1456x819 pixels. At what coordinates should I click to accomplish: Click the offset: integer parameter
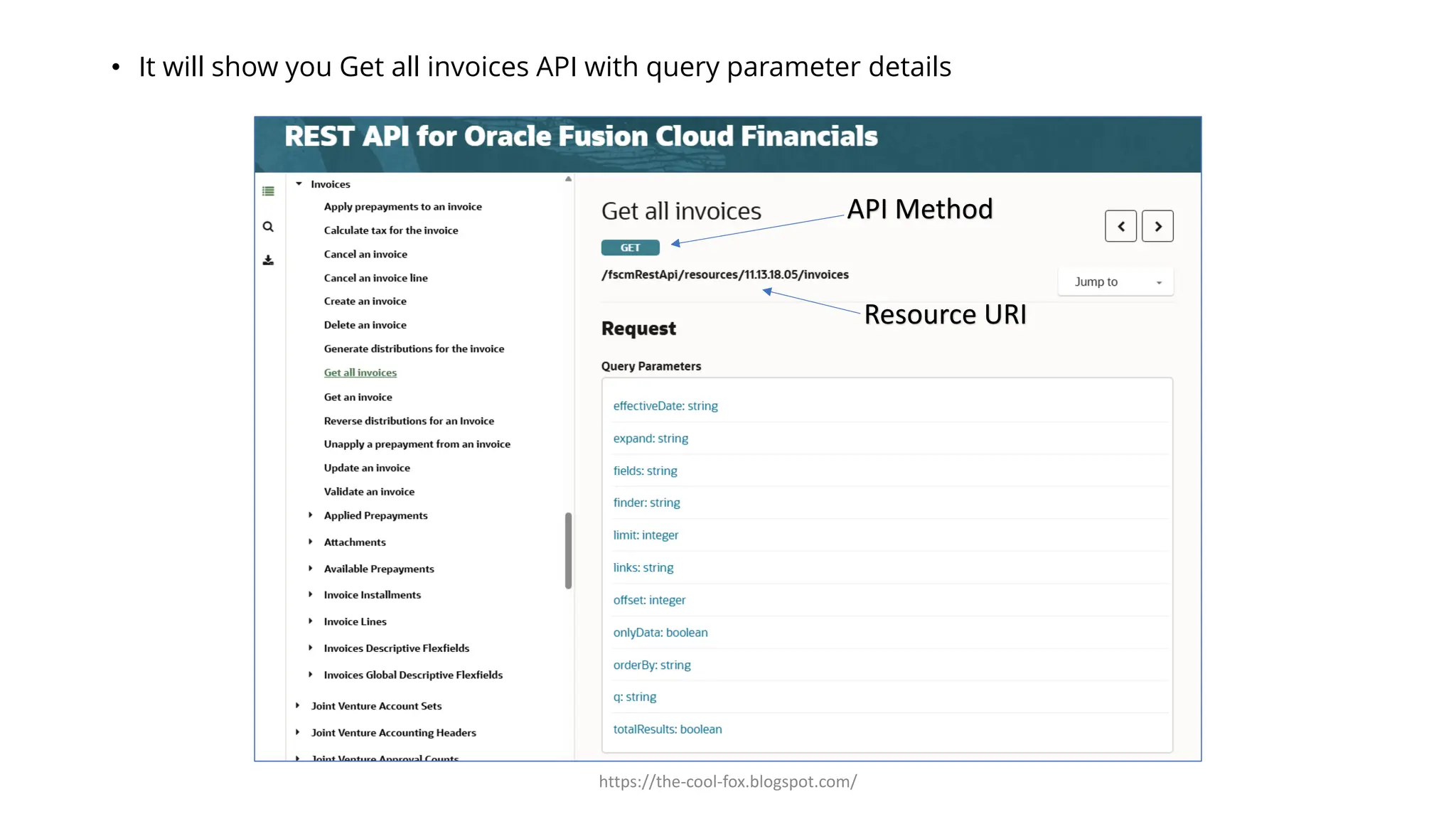(x=649, y=600)
